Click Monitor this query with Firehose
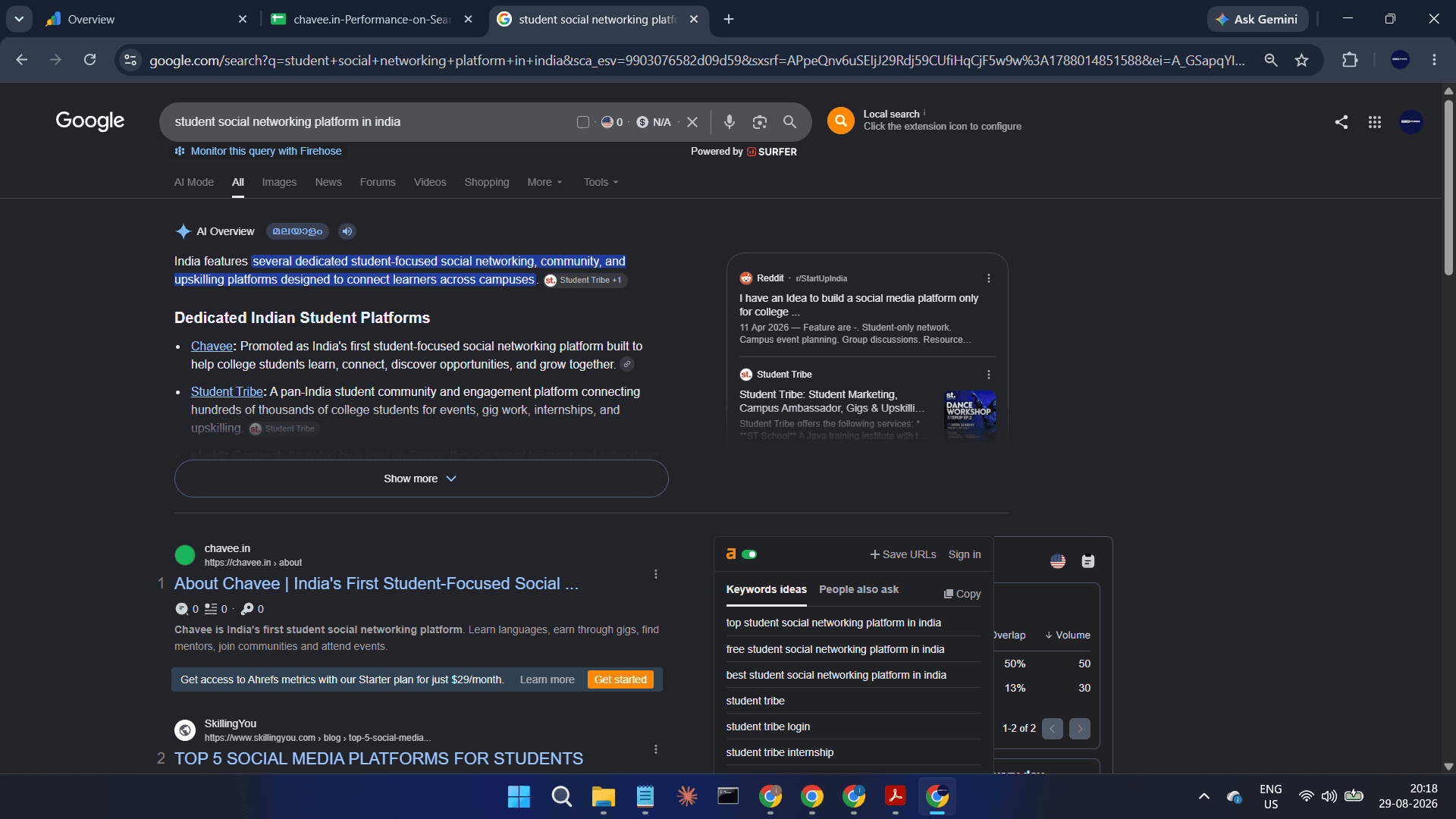Image resolution: width=1456 pixels, height=819 pixels. (258, 151)
